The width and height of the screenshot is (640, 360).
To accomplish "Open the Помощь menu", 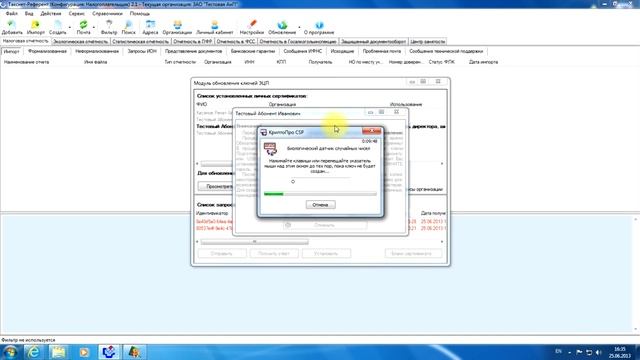I will coord(140,13).
